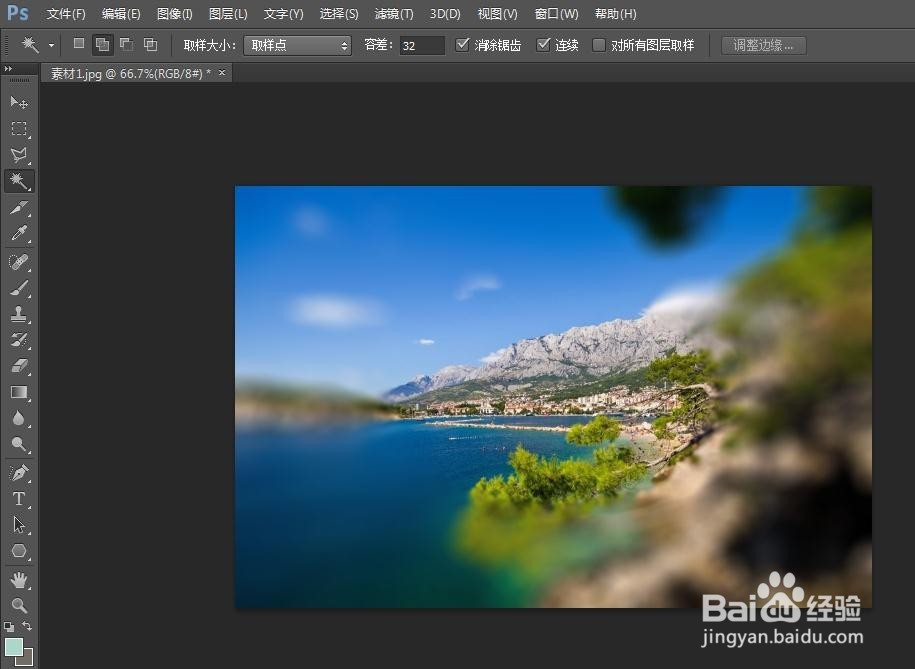Click the Photoshop Ps logo
This screenshot has height=669, width=915.
click(x=18, y=13)
